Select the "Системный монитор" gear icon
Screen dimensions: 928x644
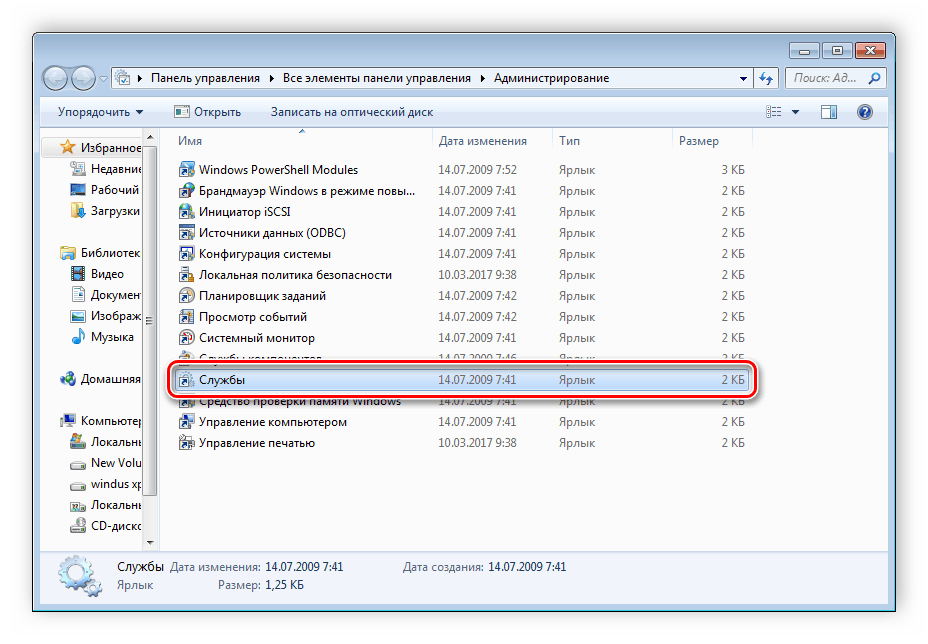[187, 338]
